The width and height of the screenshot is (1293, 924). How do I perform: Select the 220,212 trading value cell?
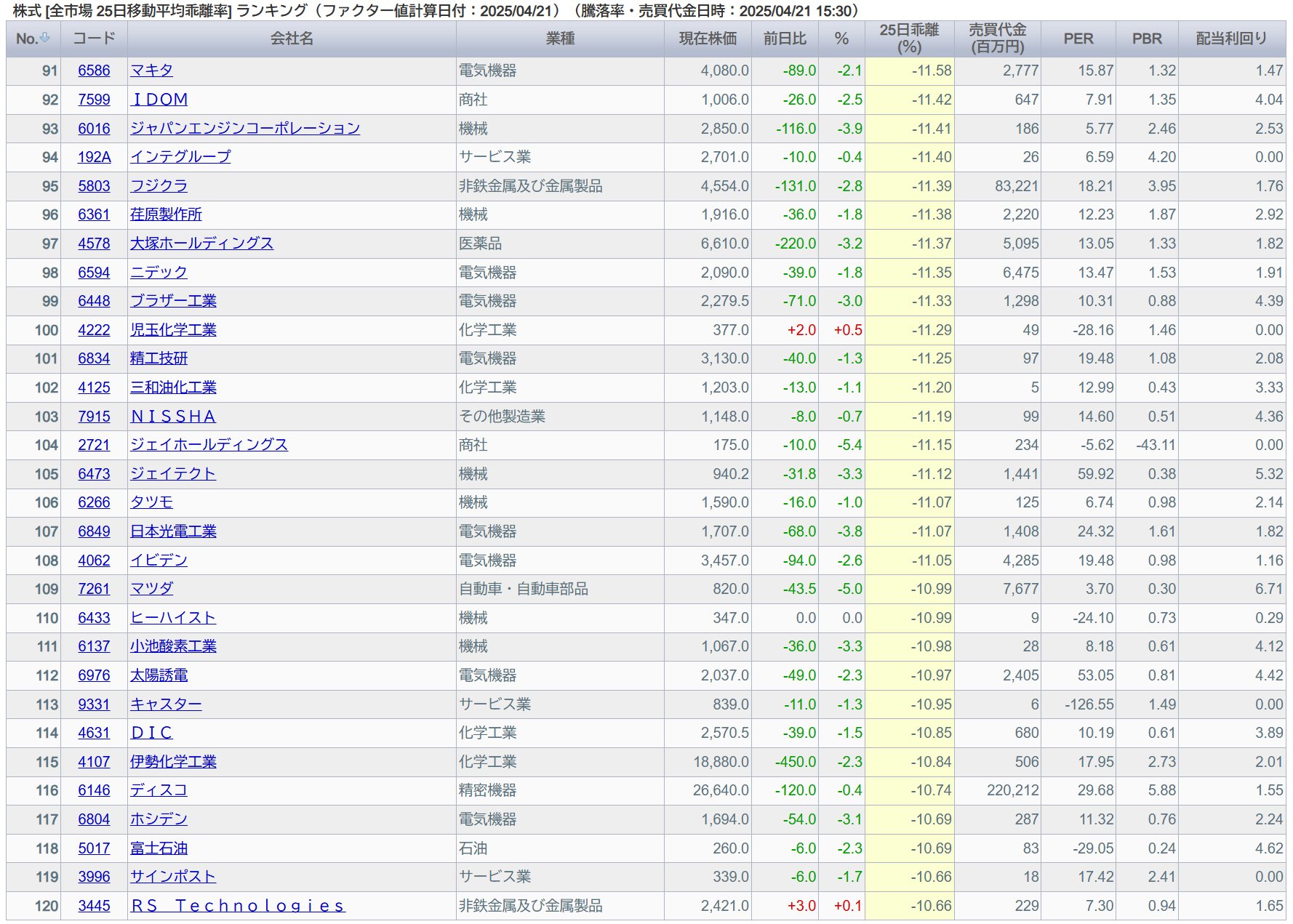[x=997, y=790]
